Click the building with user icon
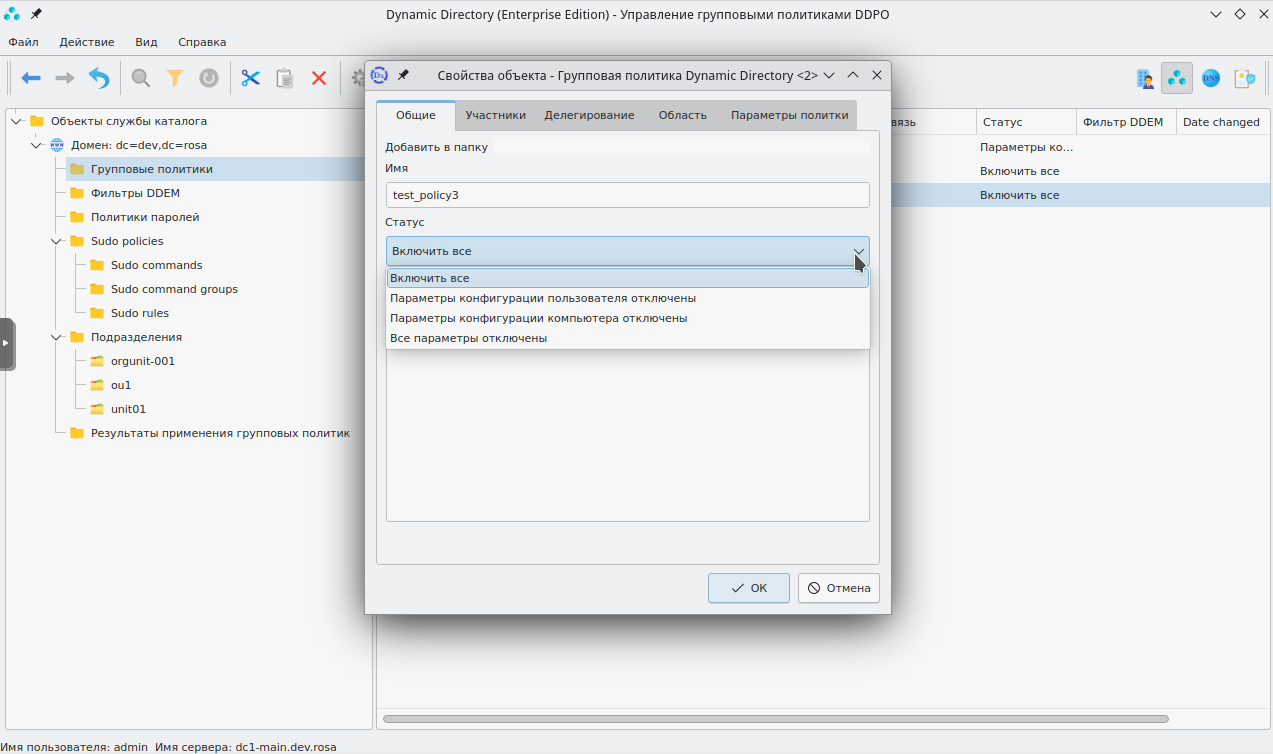Screen dimensions: 1273x754 point(1145,78)
